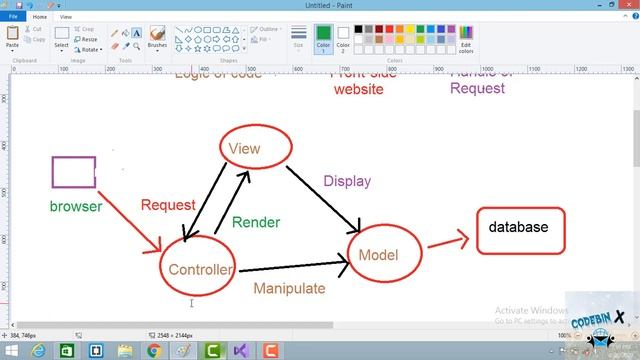Image resolution: width=640 pixels, height=360 pixels.
Task: Click the Copy button
Action: [35, 40]
